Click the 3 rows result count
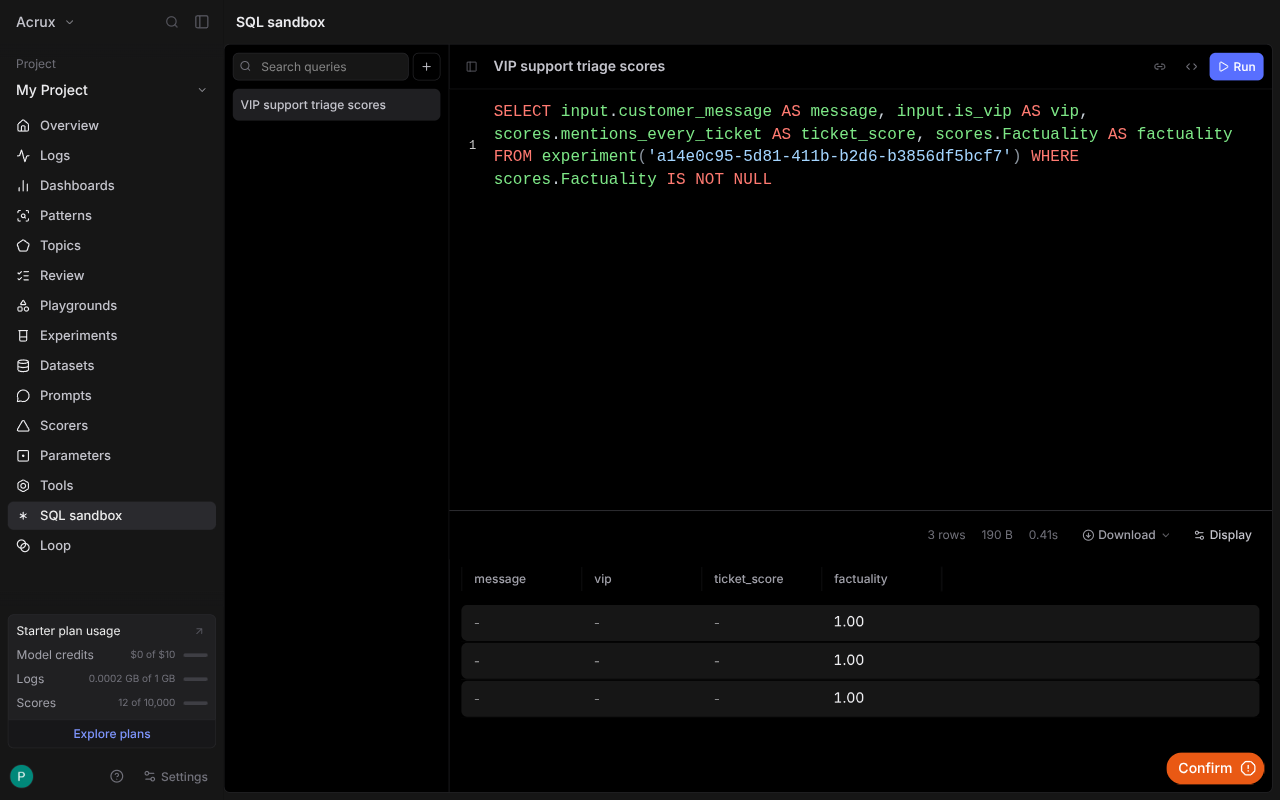Screen dimensions: 1280x800 (946, 535)
